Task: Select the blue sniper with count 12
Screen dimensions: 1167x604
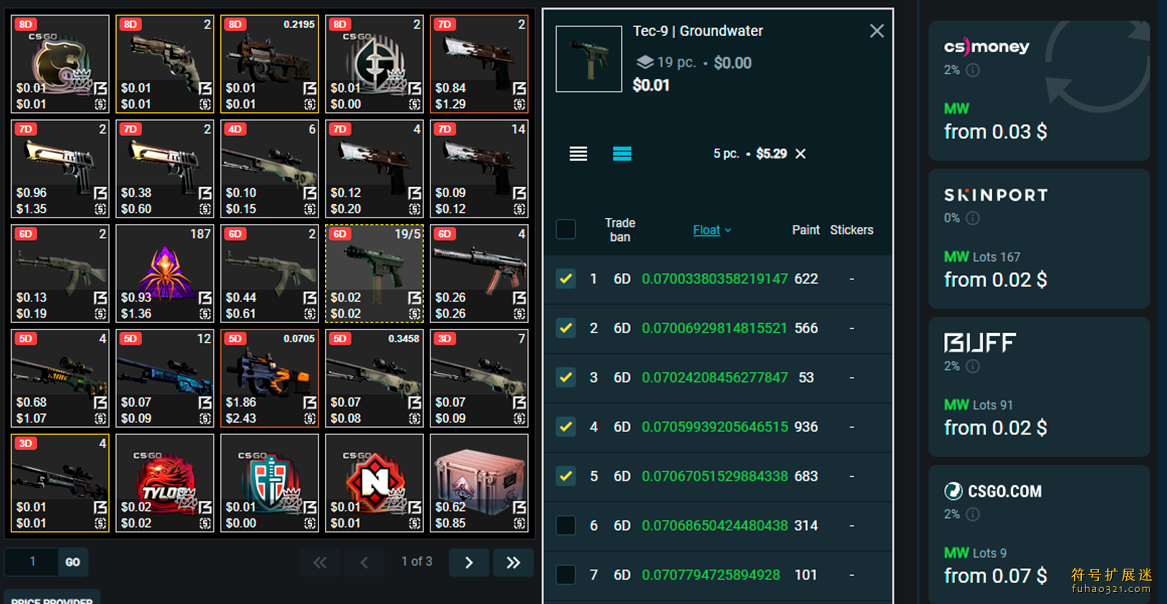Action: 164,379
